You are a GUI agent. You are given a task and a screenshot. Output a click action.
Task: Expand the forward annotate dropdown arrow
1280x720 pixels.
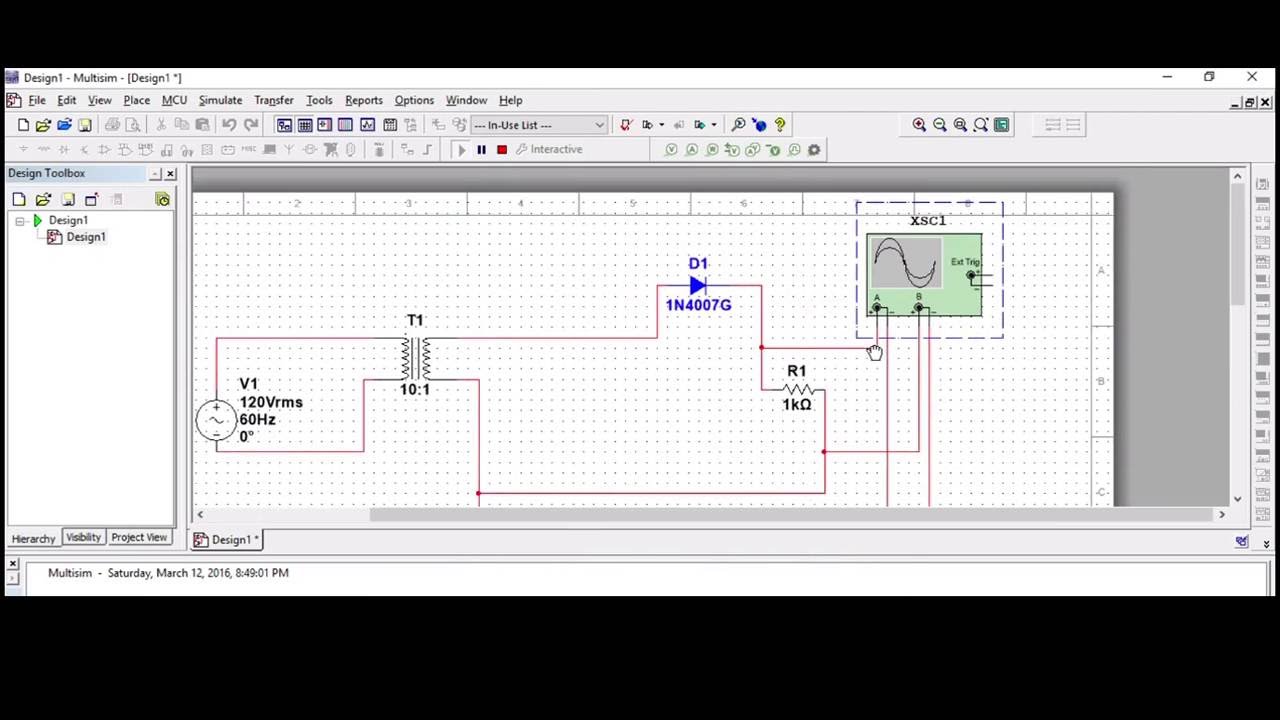[713, 125]
